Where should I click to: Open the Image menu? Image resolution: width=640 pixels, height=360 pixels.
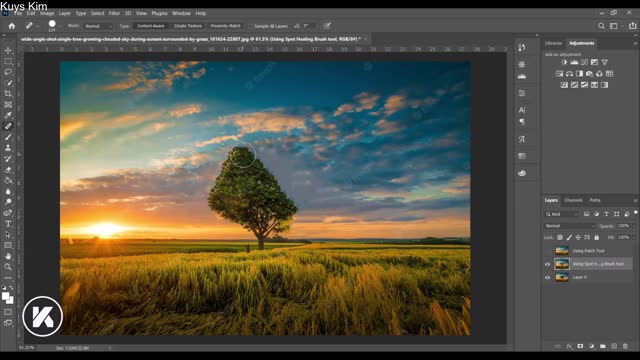tap(47, 13)
